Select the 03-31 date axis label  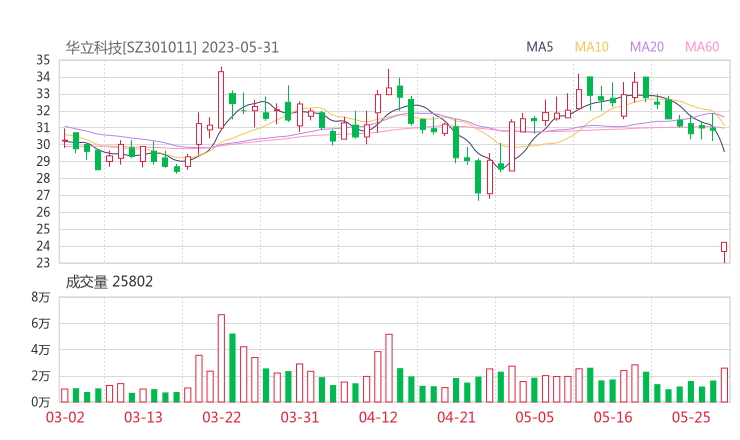pyautogui.click(x=300, y=417)
